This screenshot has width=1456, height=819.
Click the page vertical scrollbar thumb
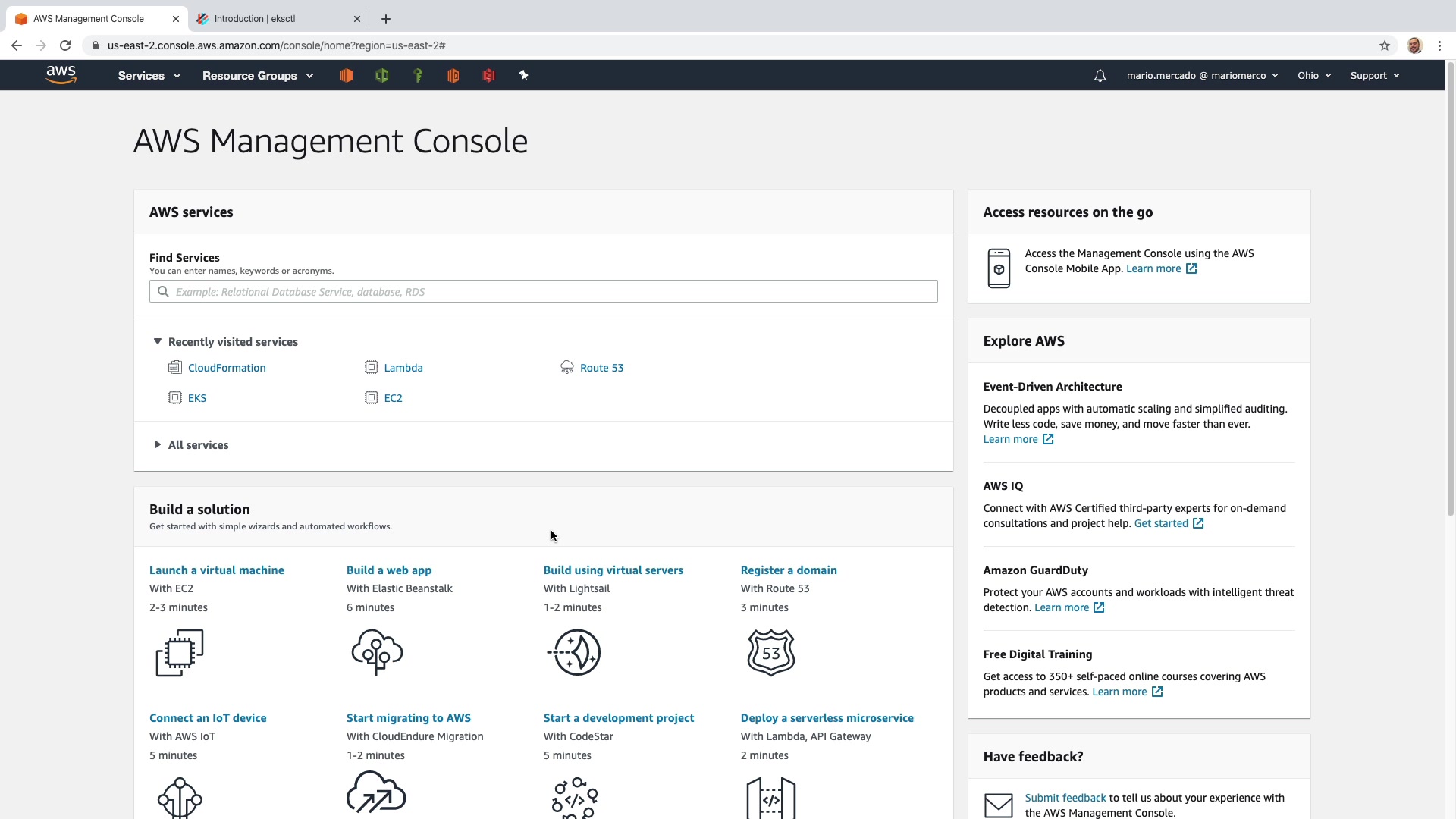(1450, 288)
